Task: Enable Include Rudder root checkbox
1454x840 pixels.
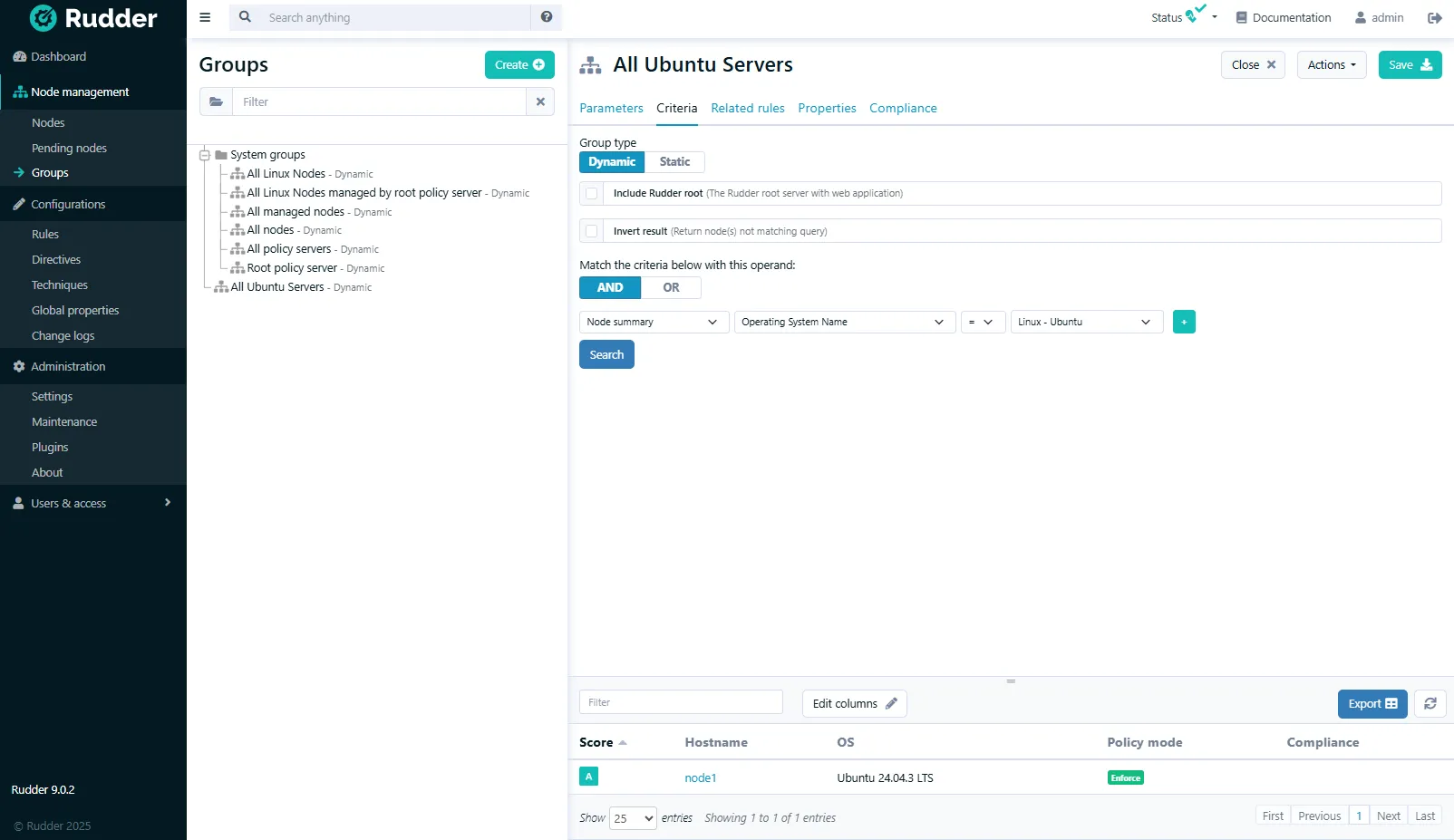Action: pos(592,193)
